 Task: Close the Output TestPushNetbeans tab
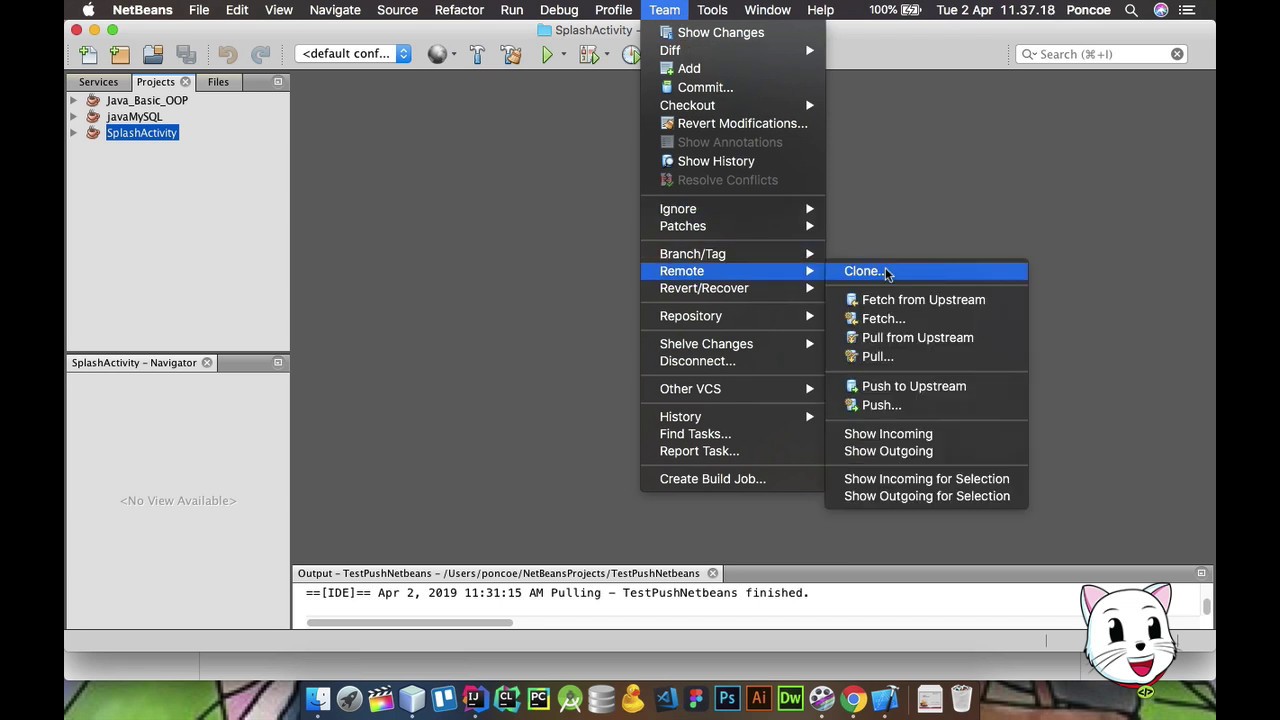click(x=712, y=573)
